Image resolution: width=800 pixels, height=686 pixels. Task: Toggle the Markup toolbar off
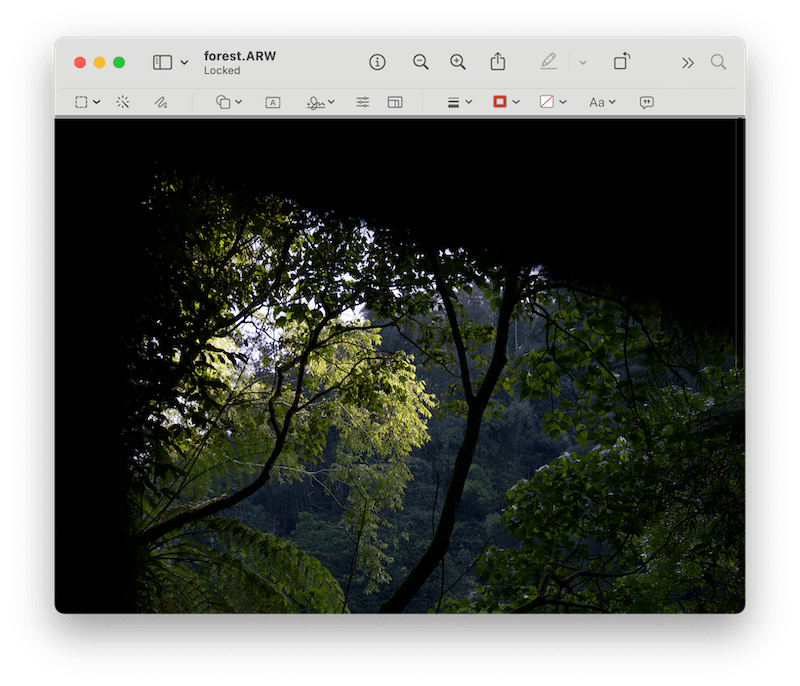tap(548, 61)
